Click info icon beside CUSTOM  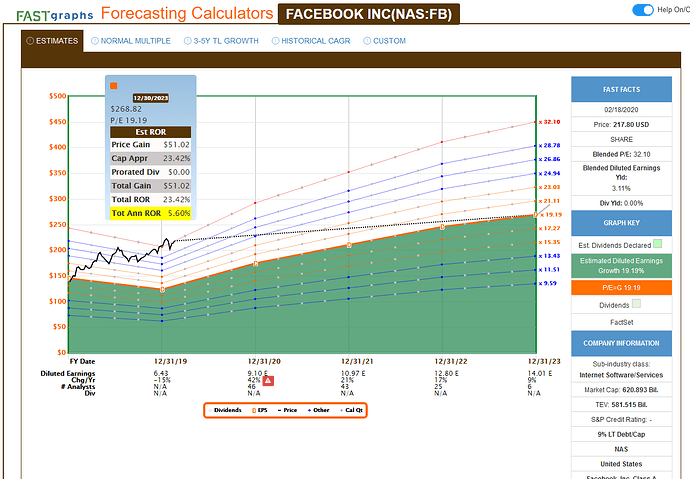click(367, 41)
